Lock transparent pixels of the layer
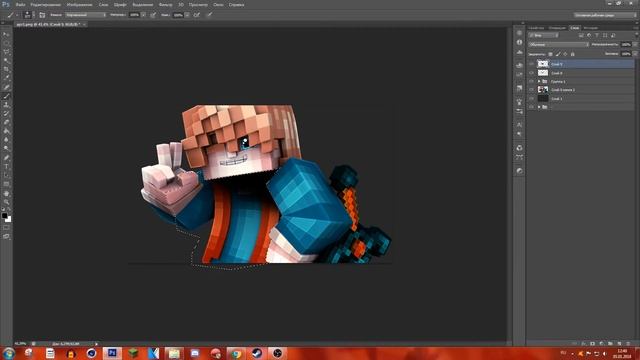Viewport: 640px width, 360px height. tap(550, 54)
